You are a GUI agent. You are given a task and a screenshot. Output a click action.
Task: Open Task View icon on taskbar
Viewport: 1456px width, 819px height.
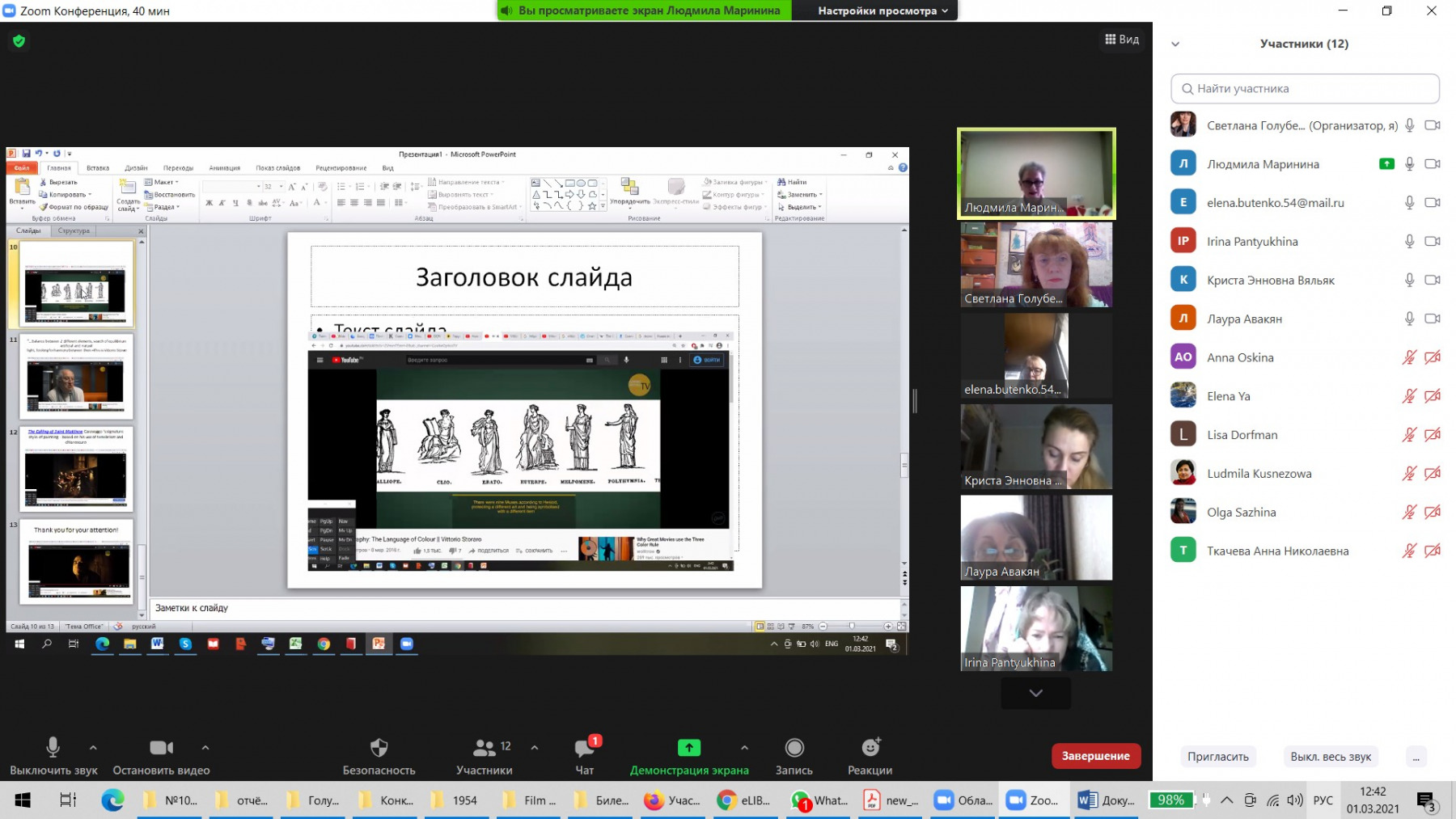68,800
